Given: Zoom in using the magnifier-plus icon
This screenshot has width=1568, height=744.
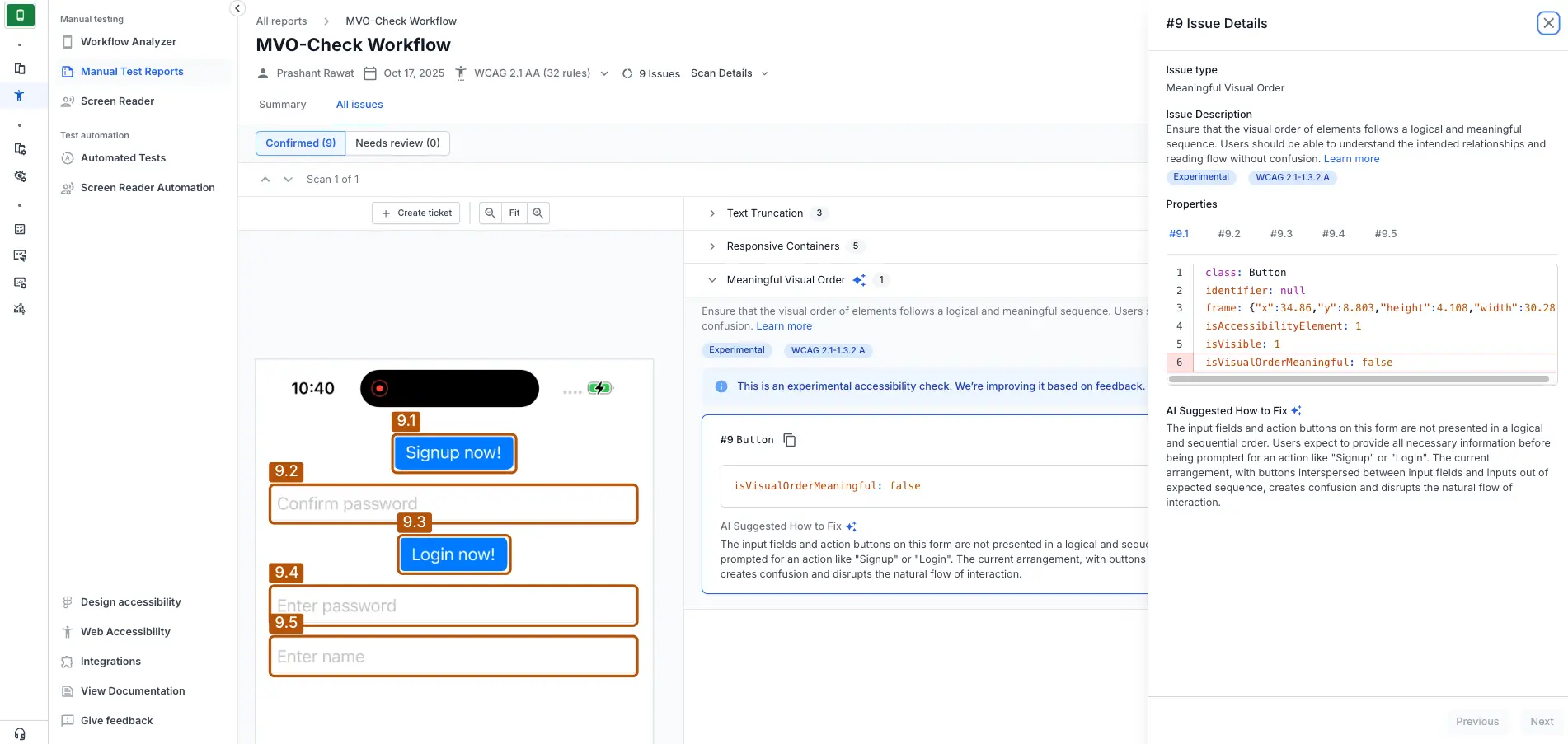Looking at the screenshot, I should click(x=538, y=213).
